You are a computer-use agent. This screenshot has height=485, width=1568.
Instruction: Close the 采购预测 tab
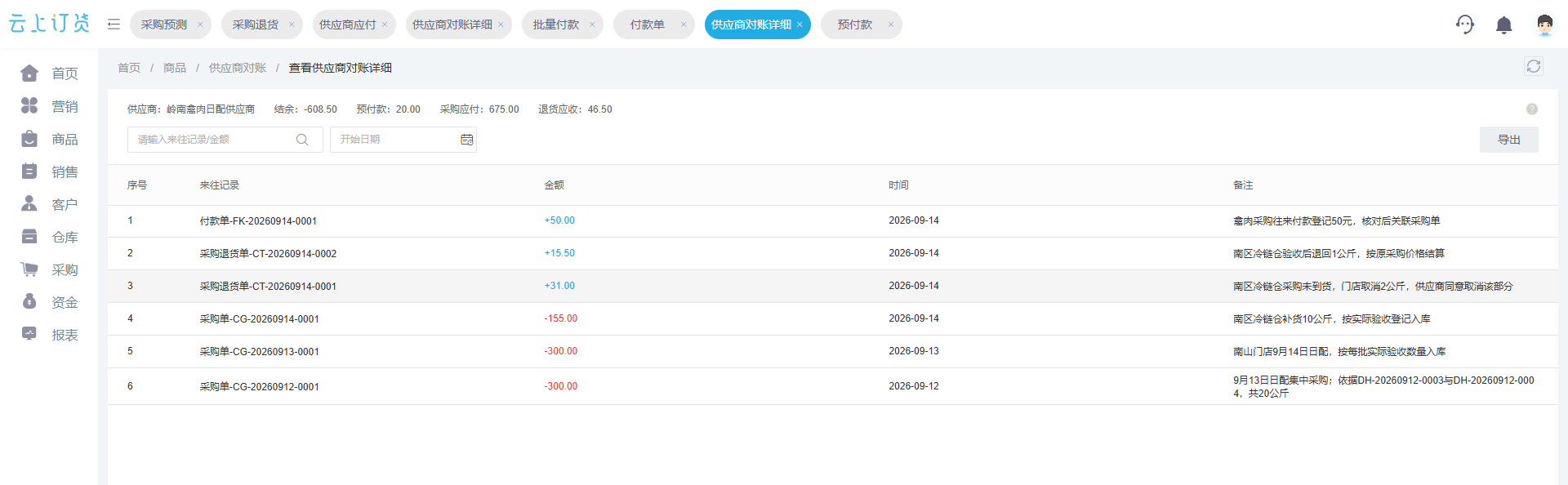pyautogui.click(x=200, y=24)
